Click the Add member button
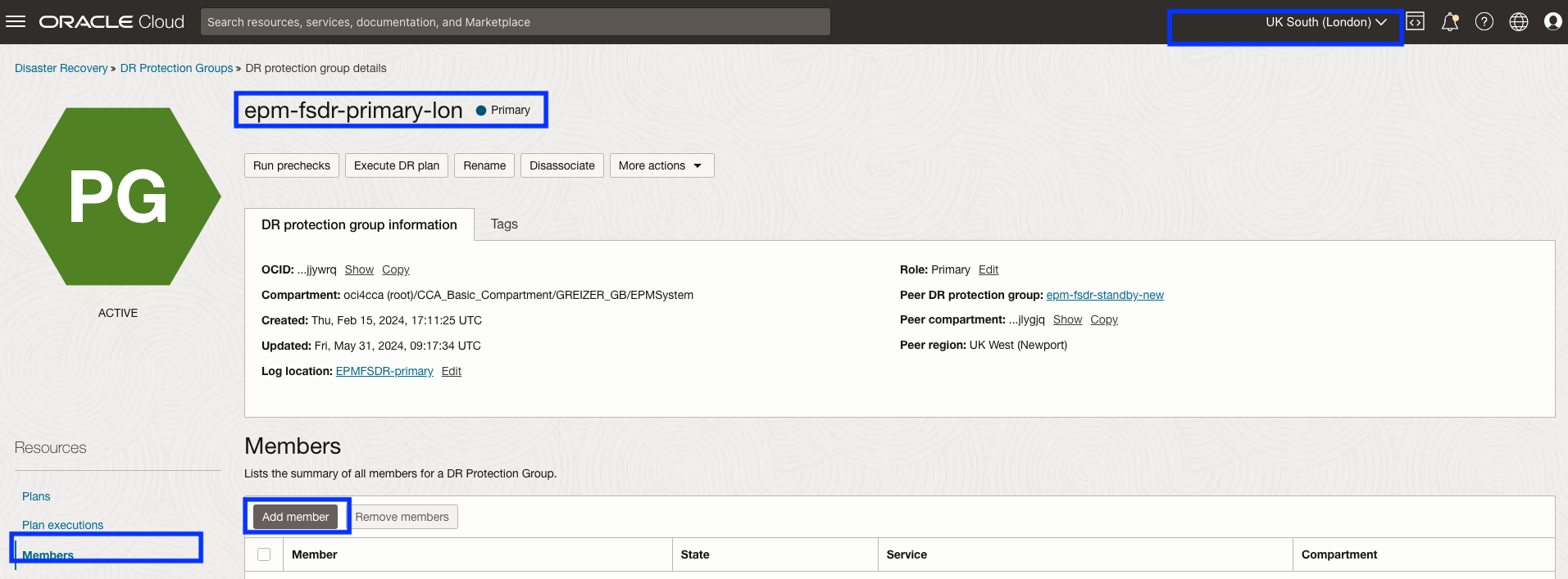1568x579 pixels. (x=295, y=517)
